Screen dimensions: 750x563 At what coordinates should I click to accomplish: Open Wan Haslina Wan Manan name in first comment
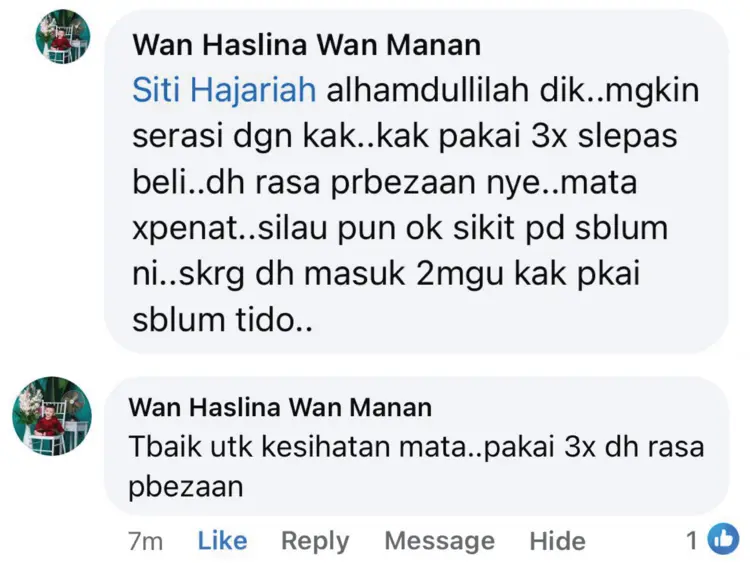[x=307, y=45]
